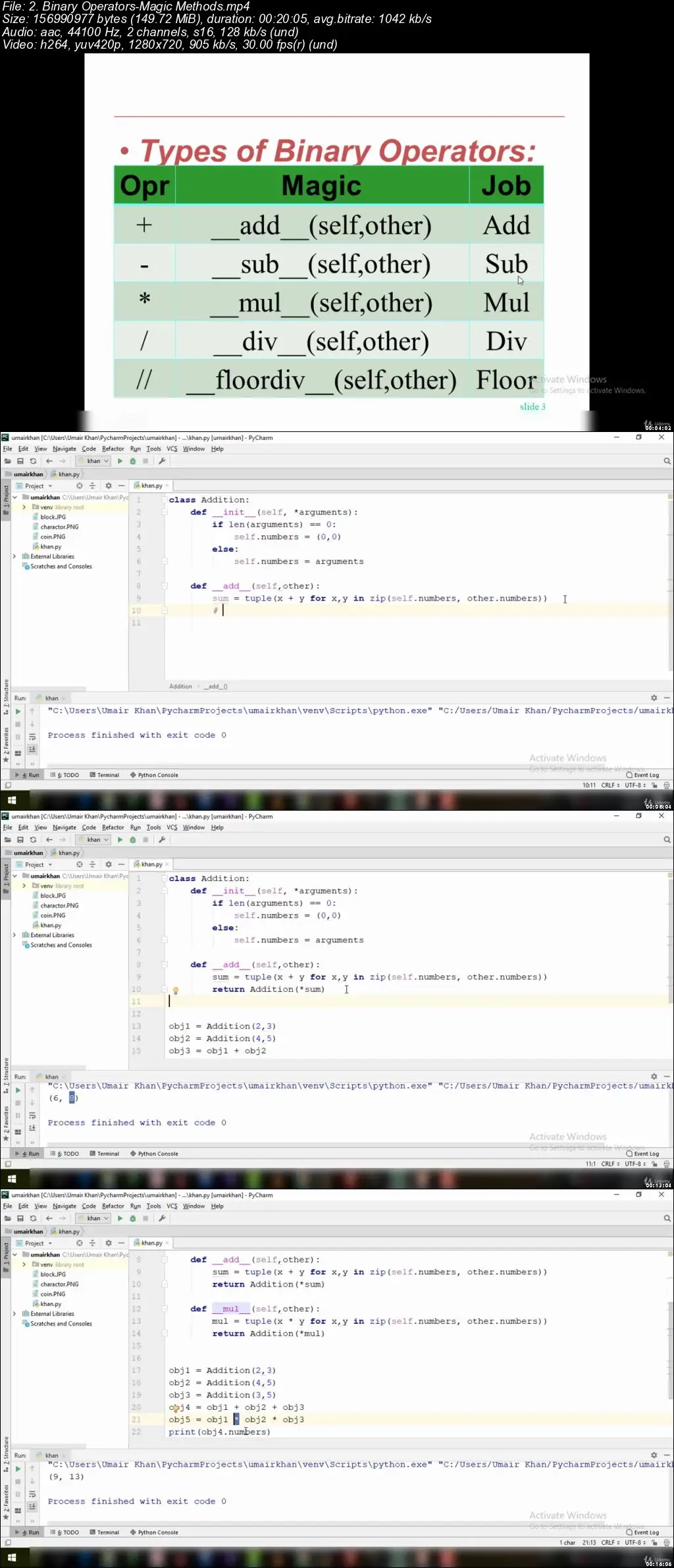674x1568 pixels.
Task: Click Save All icon in 00:08:04 frame toolbar
Action: coord(20,461)
